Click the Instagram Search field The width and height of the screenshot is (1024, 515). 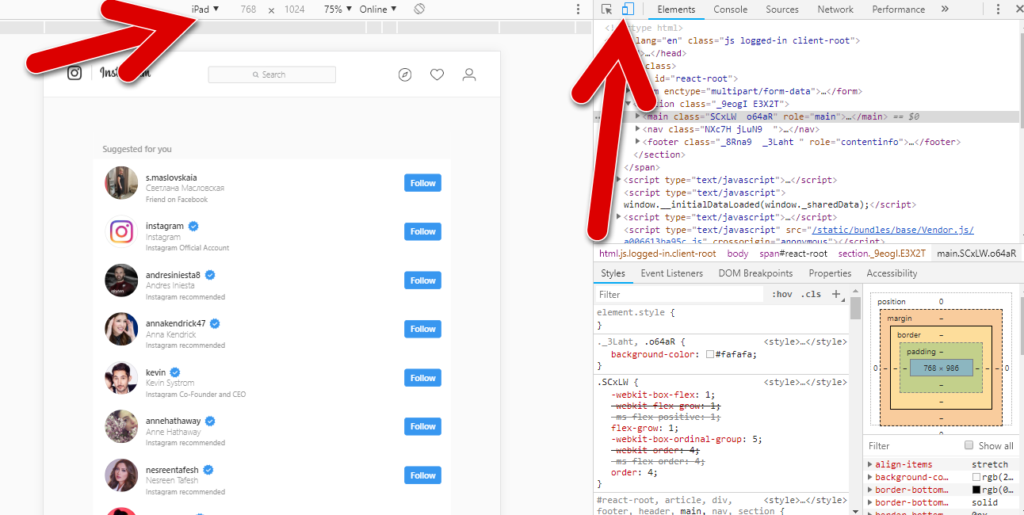[272, 74]
